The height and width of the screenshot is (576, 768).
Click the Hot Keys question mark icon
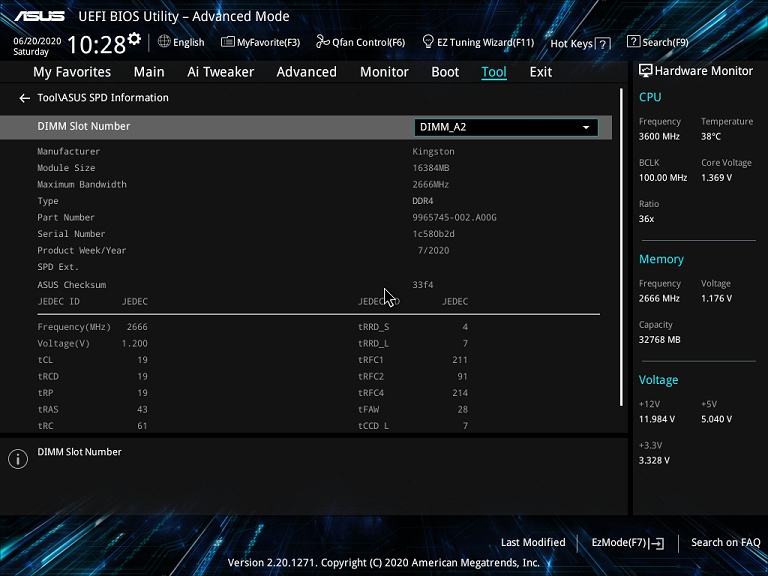tap(603, 44)
